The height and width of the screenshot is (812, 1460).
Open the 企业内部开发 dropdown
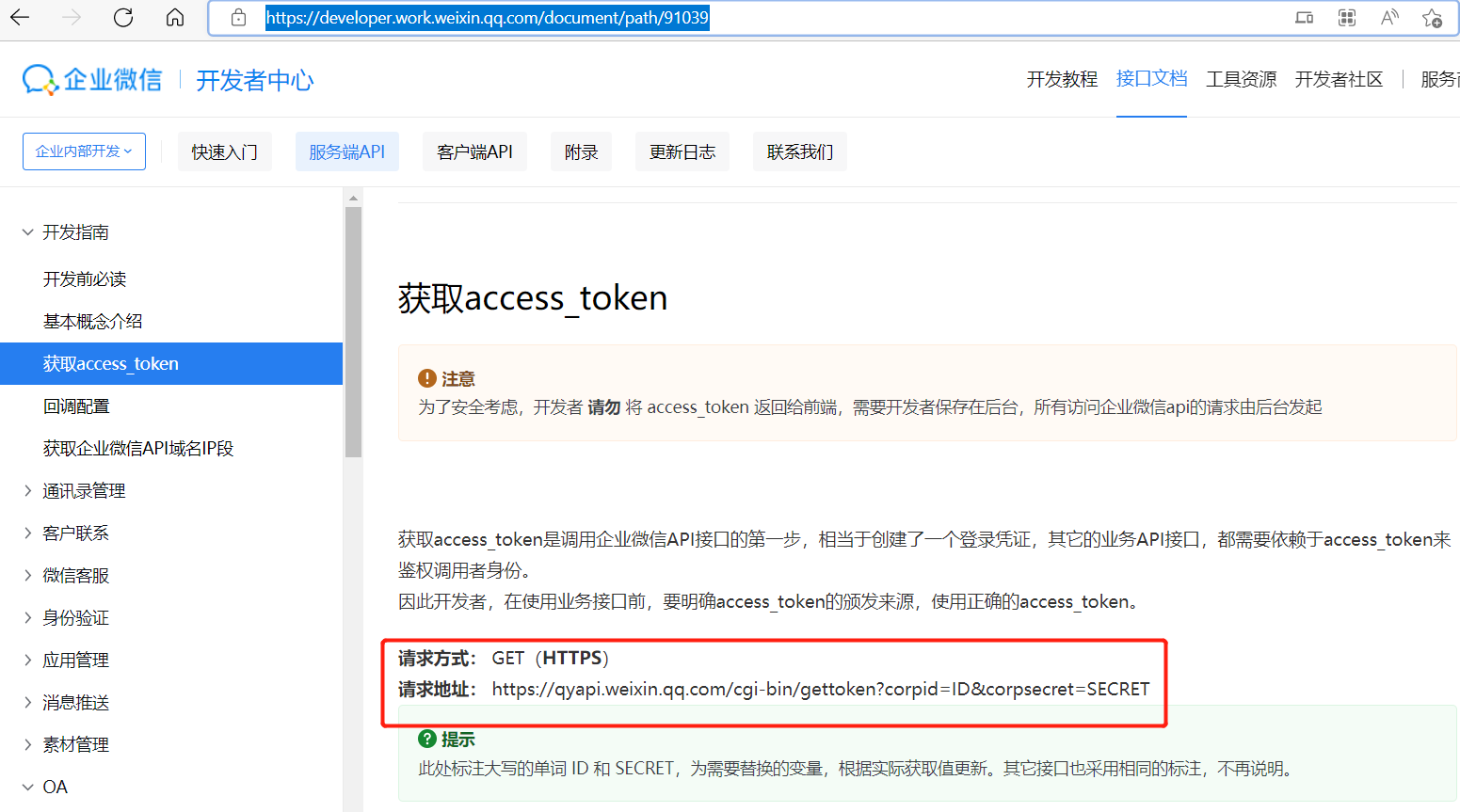(x=84, y=151)
